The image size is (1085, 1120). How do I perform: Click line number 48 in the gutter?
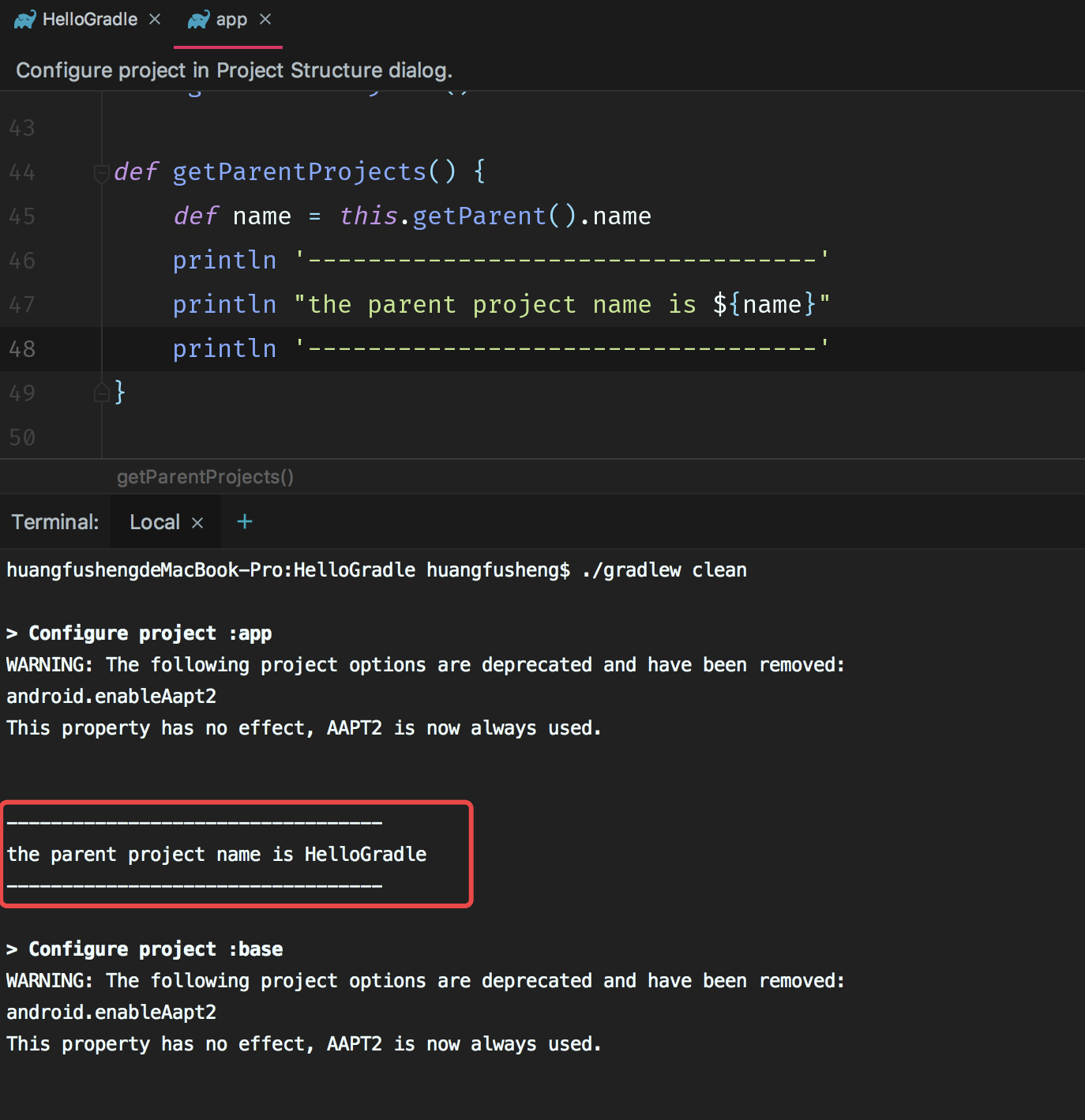(x=22, y=349)
